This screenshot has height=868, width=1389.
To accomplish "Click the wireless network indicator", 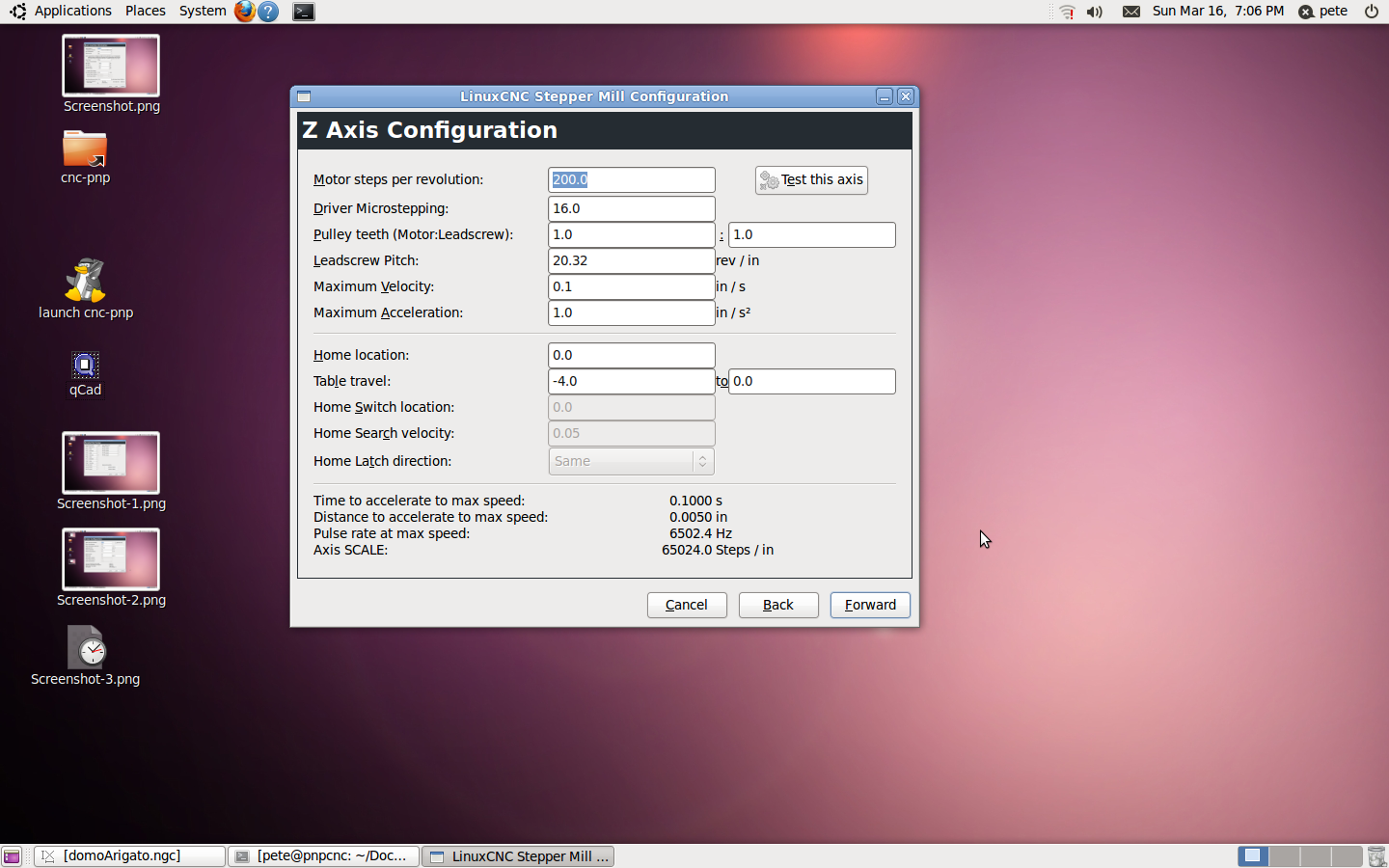I will pos(1067,12).
